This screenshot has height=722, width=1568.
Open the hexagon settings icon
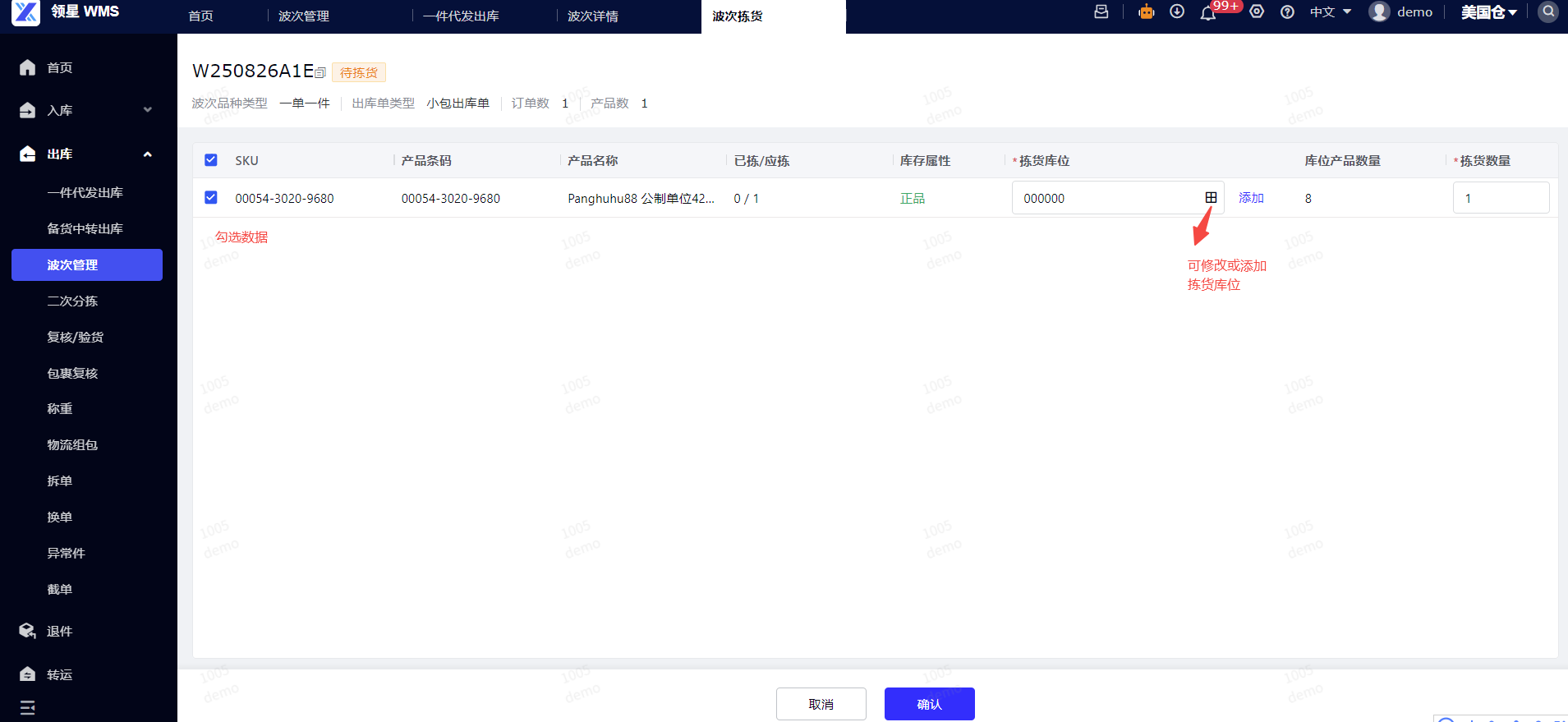[1257, 11]
